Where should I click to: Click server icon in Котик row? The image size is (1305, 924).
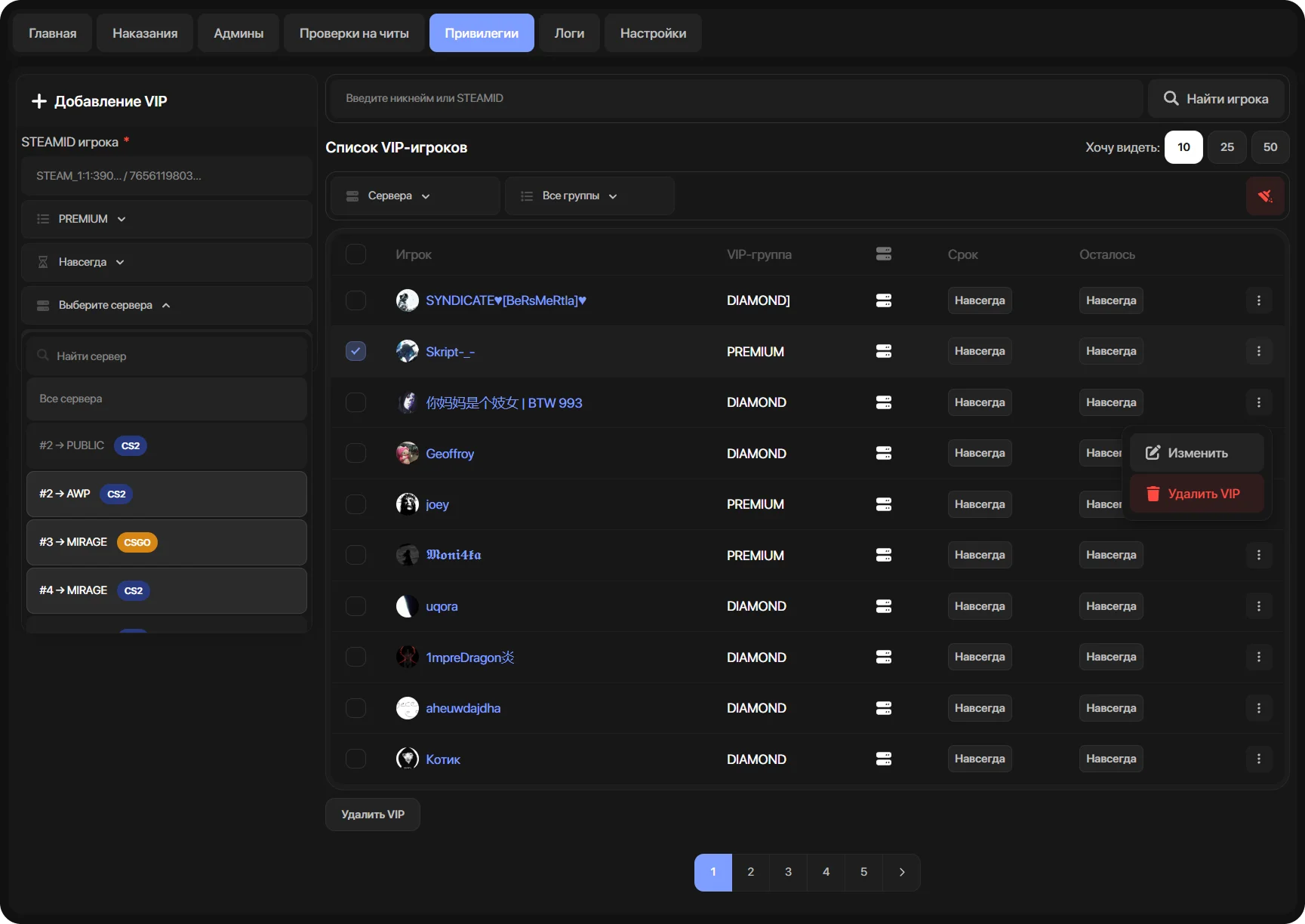tap(884, 759)
